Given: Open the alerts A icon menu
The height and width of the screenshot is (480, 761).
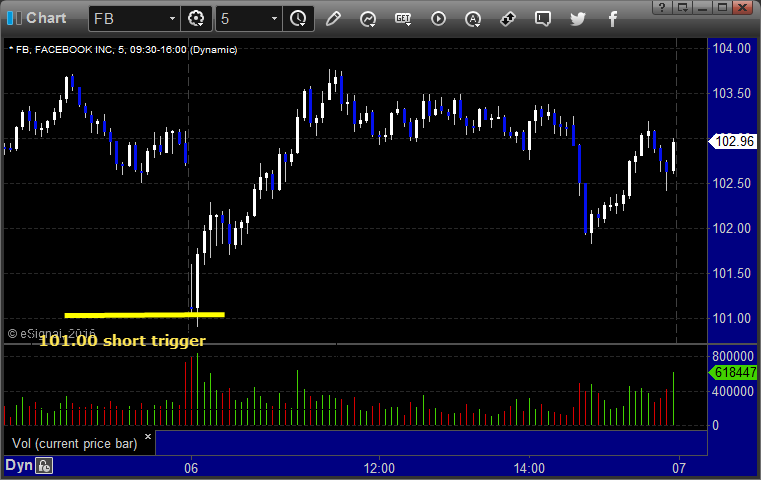Looking at the screenshot, I should pyautogui.click(x=473, y=19).
